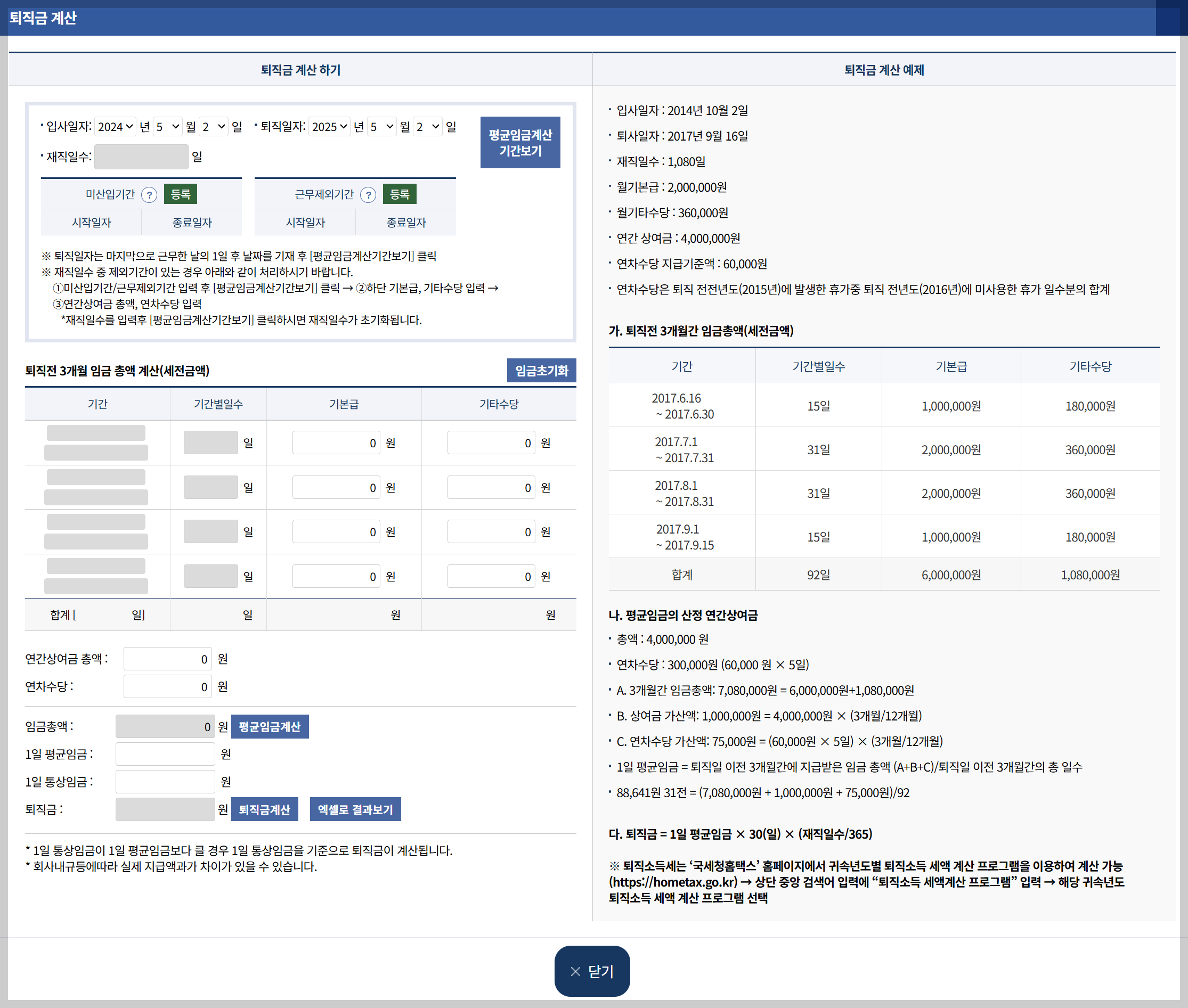Open the 퇴직일자 day dropdown
This screenshot has width=1188, height=1008.
[428, 126]
